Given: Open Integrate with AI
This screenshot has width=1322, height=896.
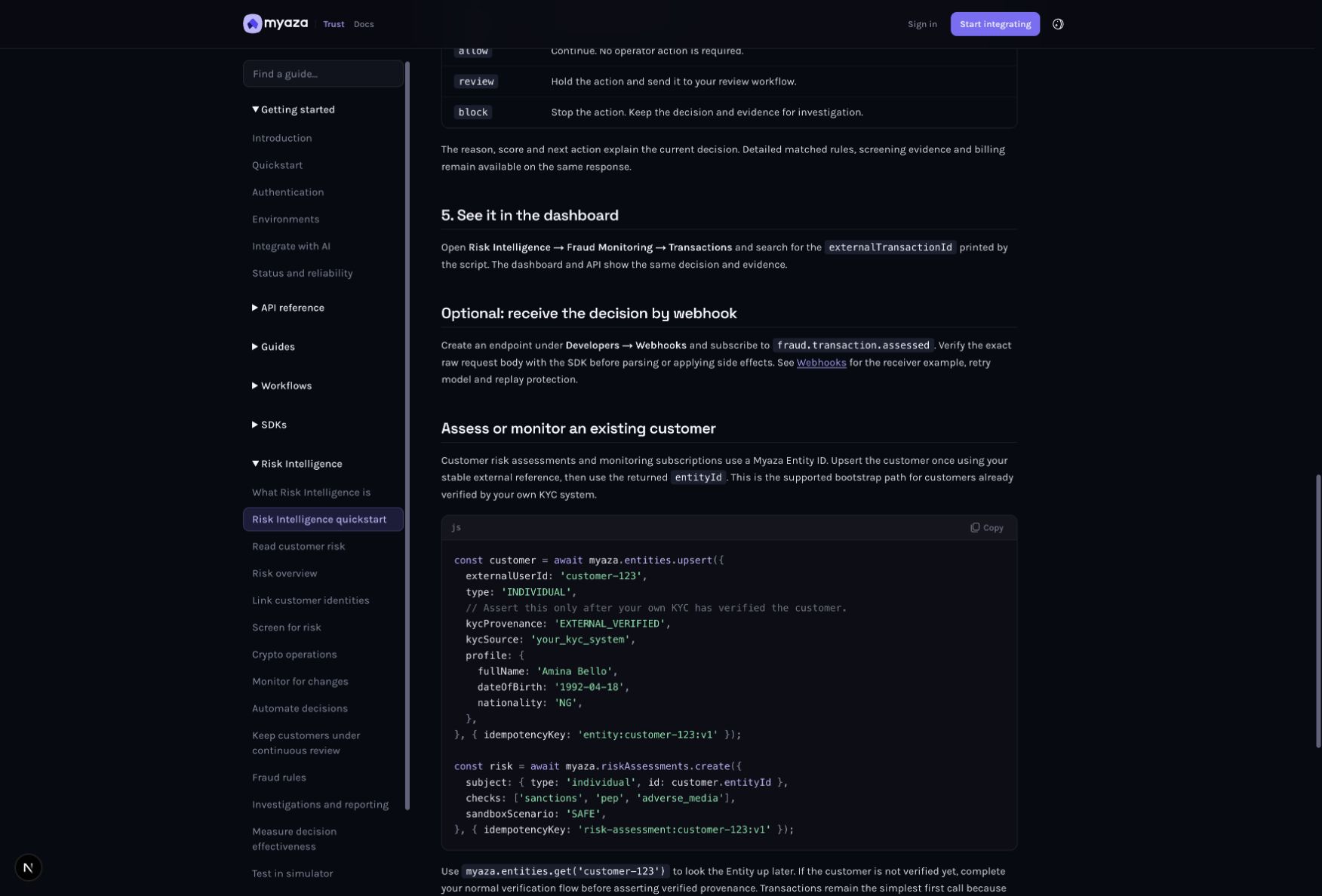Looking at the screenshot, I should pyautogui.click(x=291, y=247).
